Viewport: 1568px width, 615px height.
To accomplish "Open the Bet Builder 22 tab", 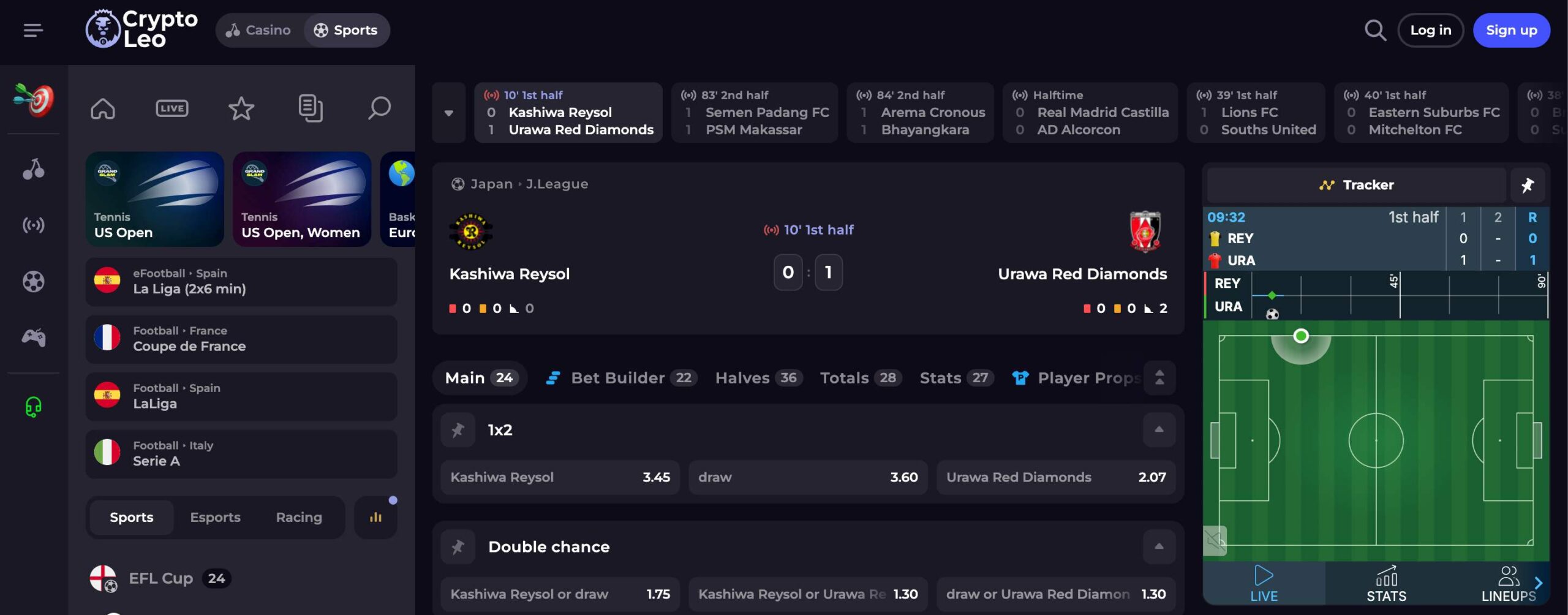I will [x=622, y=378].
